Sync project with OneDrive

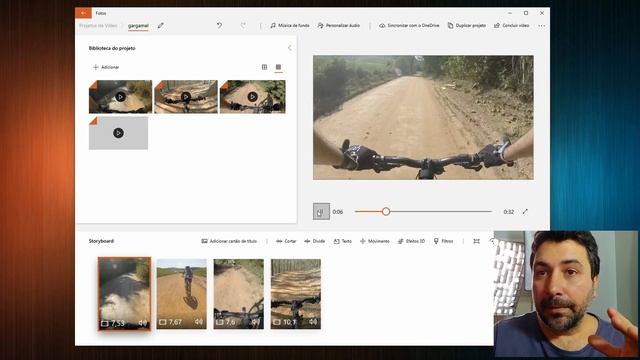(409, 25)
